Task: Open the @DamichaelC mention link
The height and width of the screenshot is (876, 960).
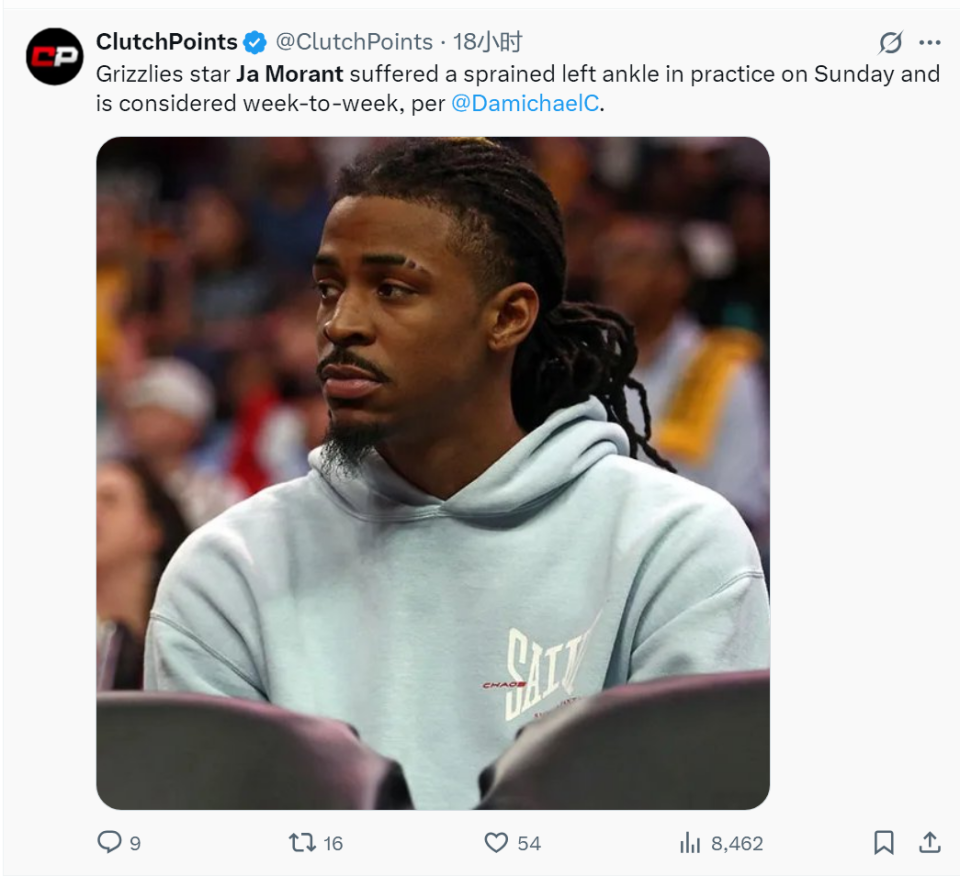Action: 525,103
